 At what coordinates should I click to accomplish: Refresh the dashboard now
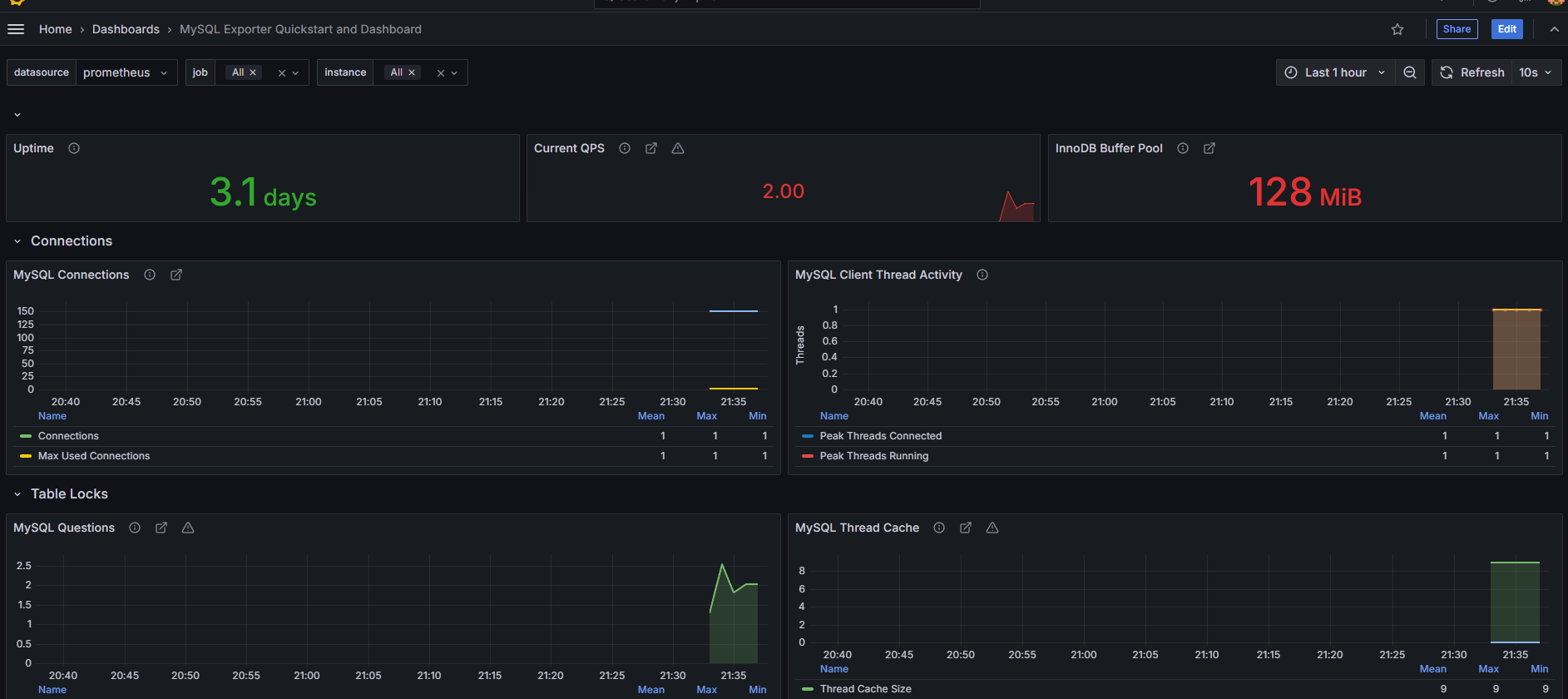[x=1472, y=72]
